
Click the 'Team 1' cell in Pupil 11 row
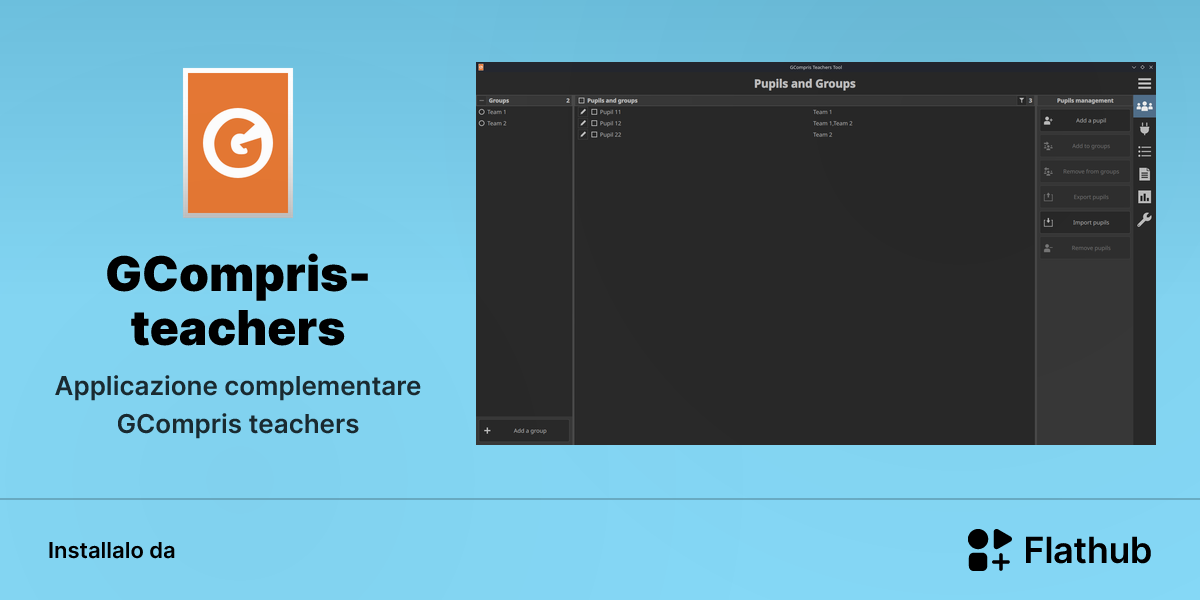pyautogui.click(x=822, y=112)
